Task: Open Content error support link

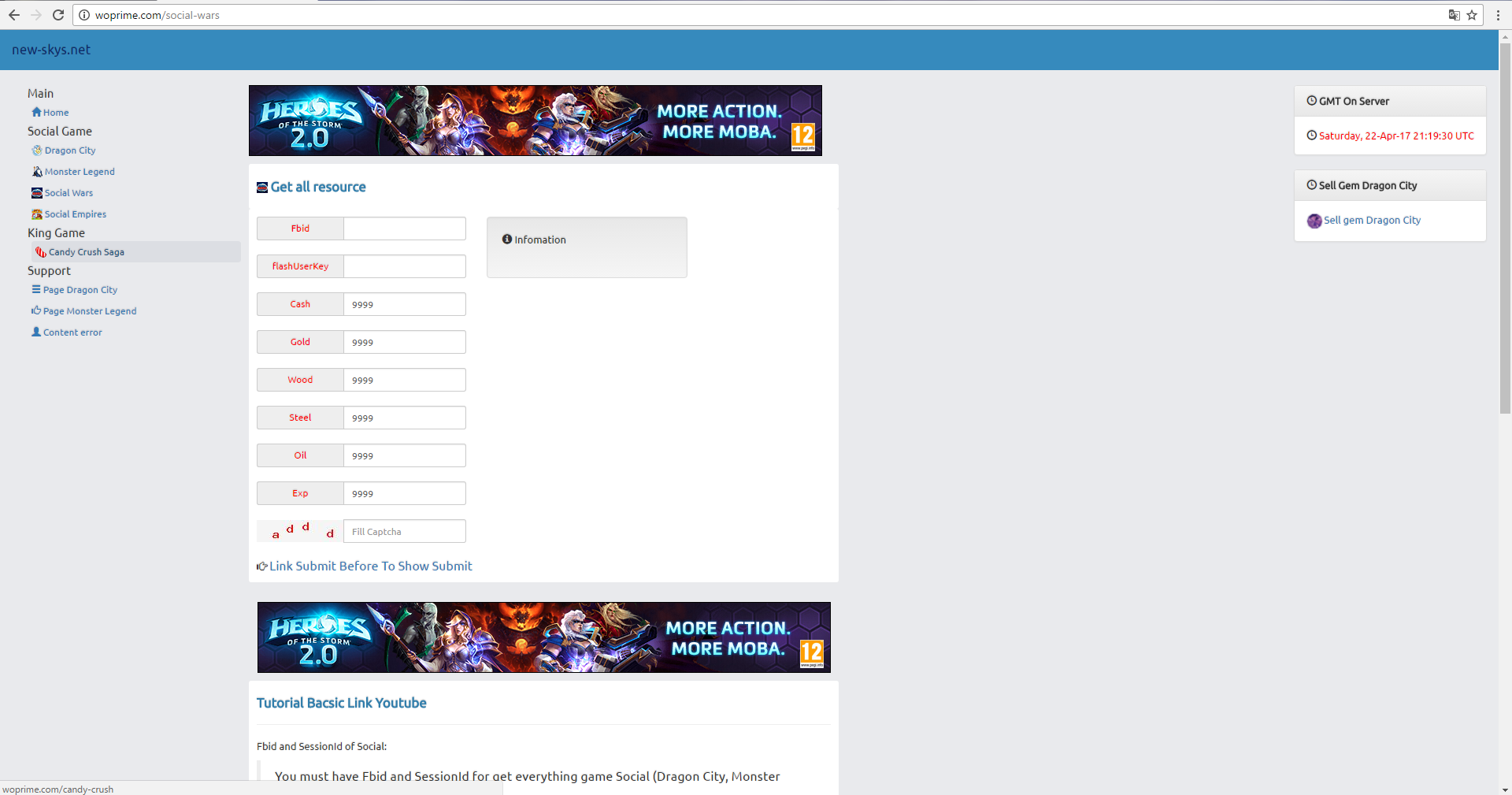Action: 72,332
